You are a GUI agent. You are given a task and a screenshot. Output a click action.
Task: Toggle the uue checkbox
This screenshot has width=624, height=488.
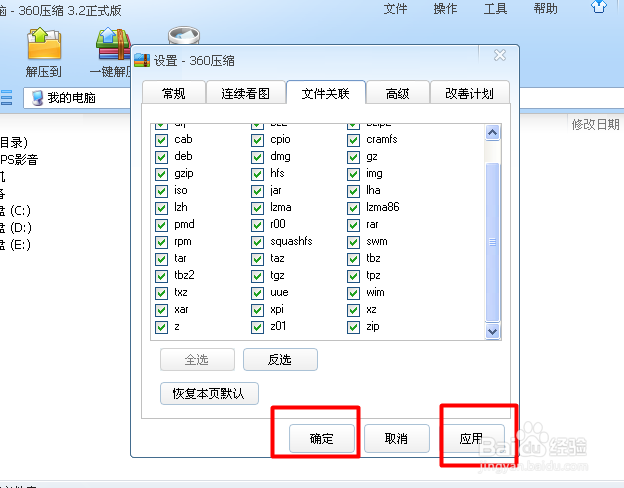tap(257, 293)
